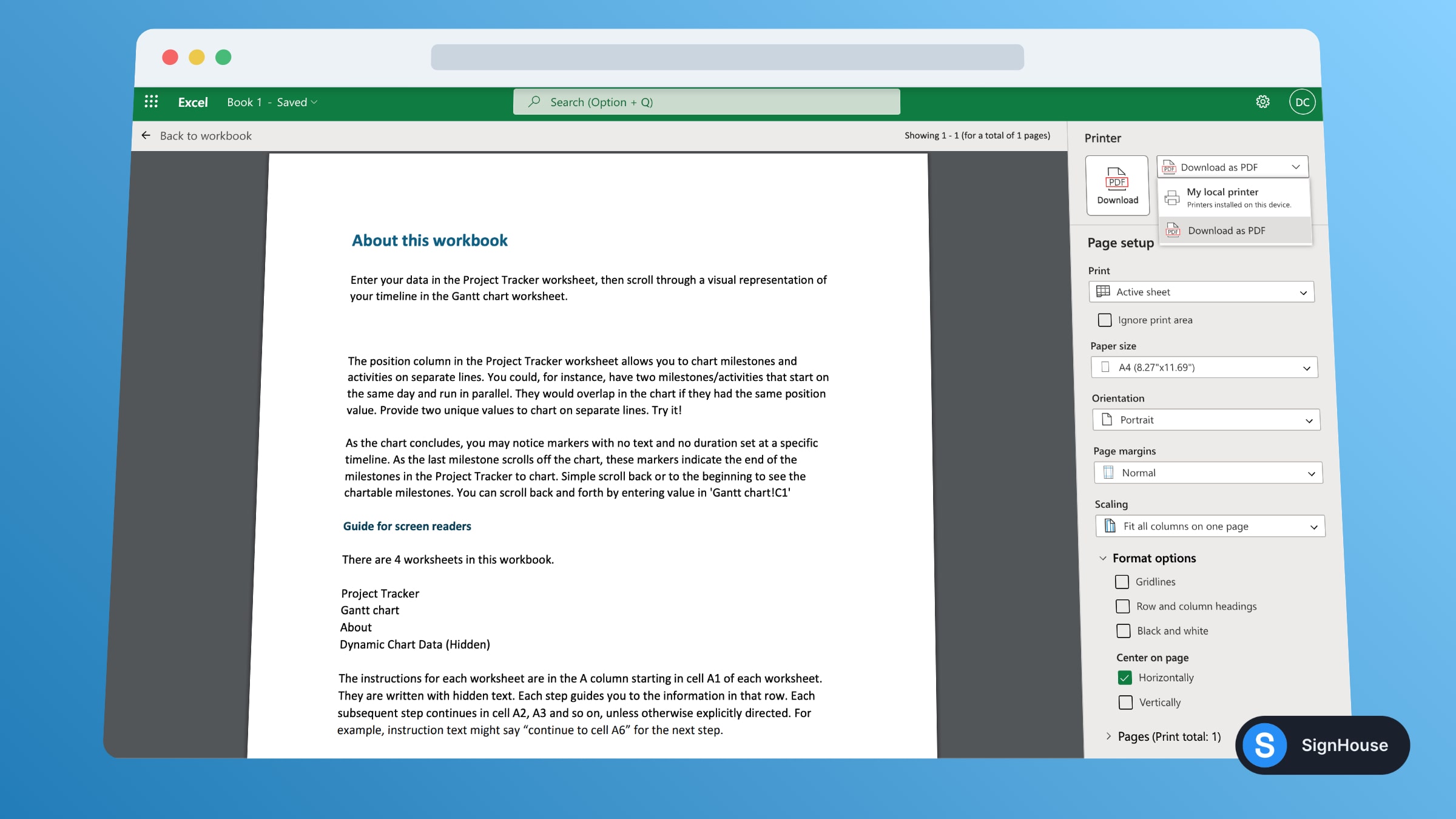Click the PDF Download button
Screen dimensions: 1456x819
[x=1117, y=185]
